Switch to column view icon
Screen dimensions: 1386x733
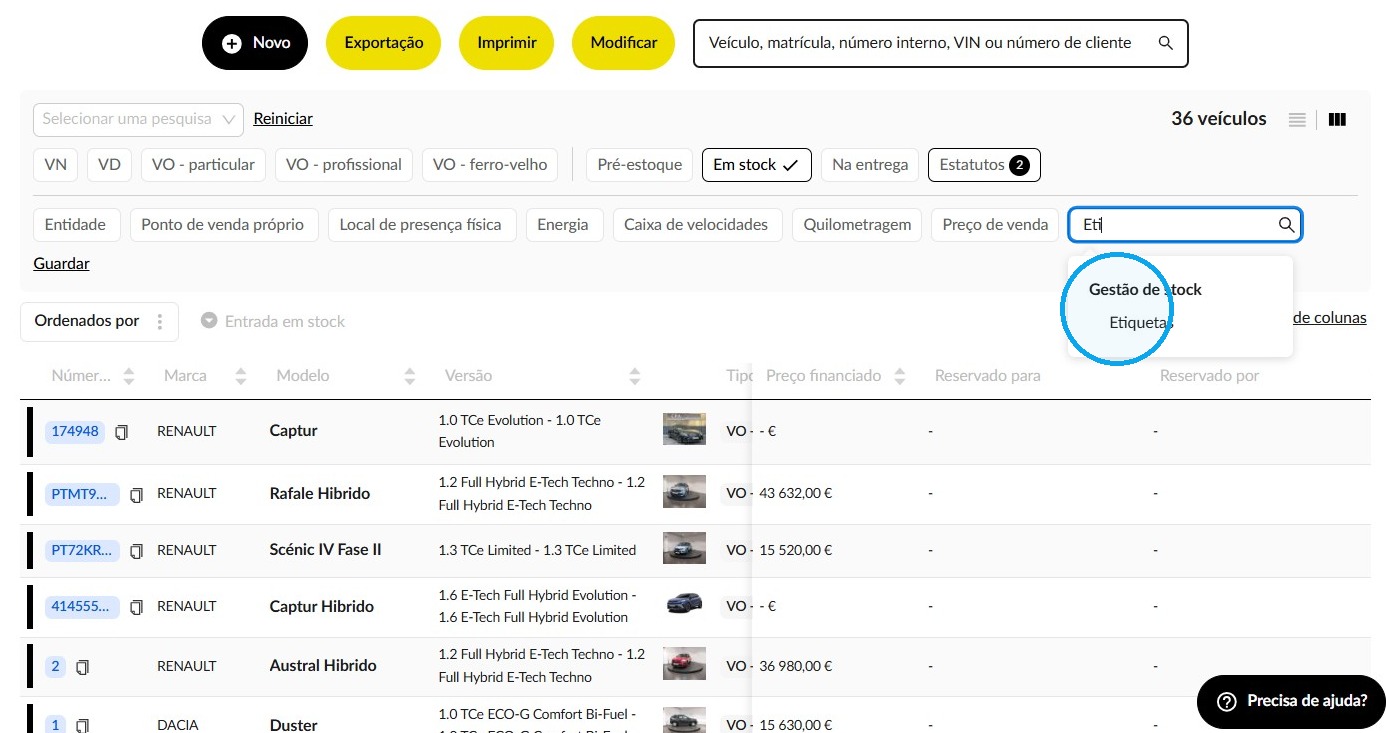(1337, 120)
